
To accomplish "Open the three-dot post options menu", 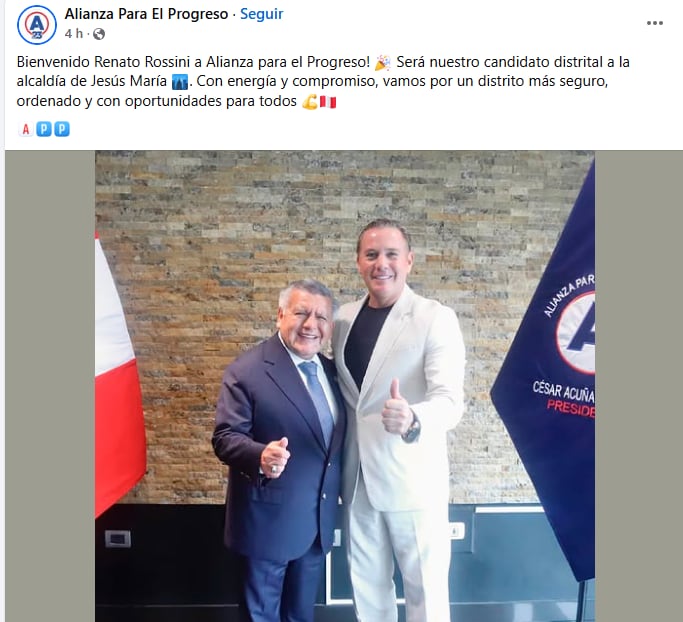I will [x=655, y=23].
